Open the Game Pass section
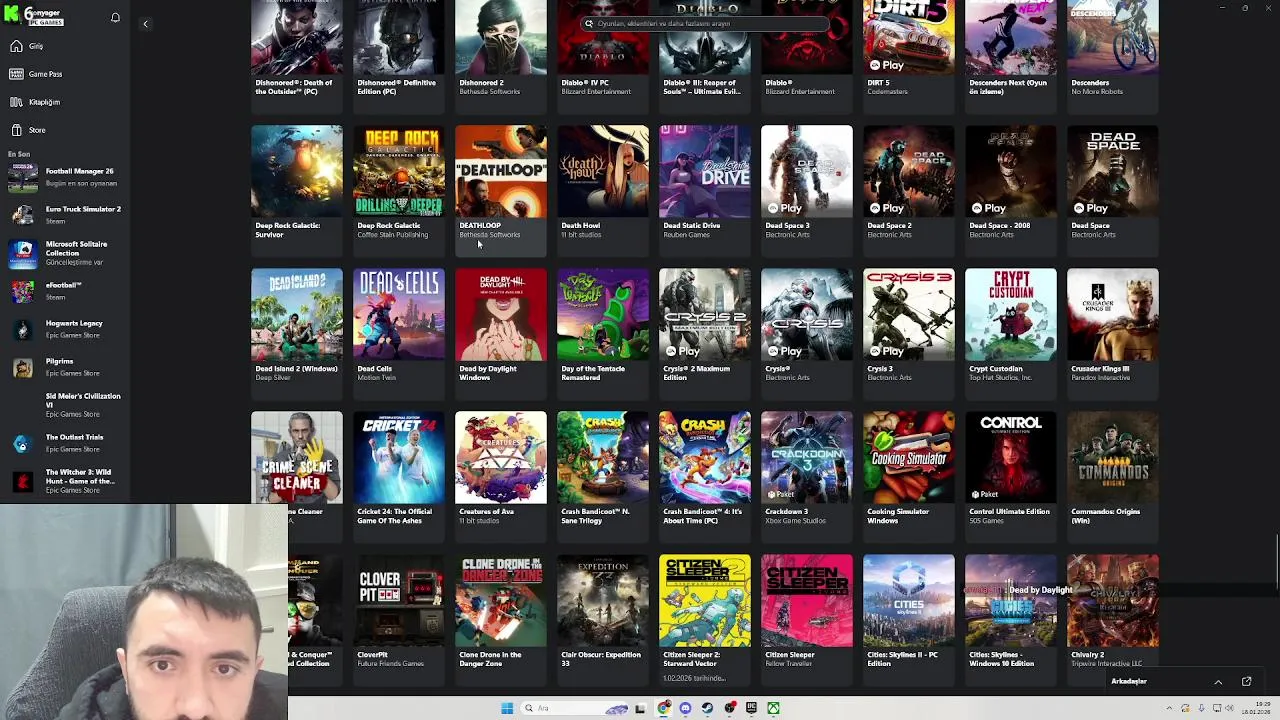 click(36, 74)
